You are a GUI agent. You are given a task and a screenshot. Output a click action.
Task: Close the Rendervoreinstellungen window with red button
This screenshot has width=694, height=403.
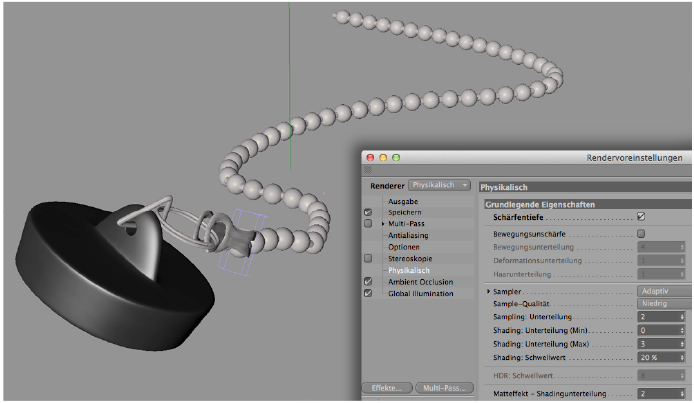pyautogui.click(x=370, y=157)
